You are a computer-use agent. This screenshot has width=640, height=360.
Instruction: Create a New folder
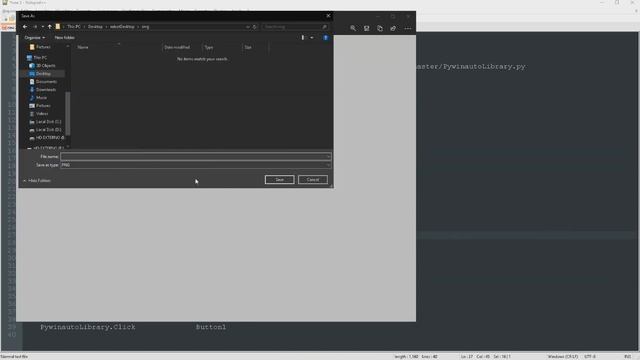coord(64,38)
